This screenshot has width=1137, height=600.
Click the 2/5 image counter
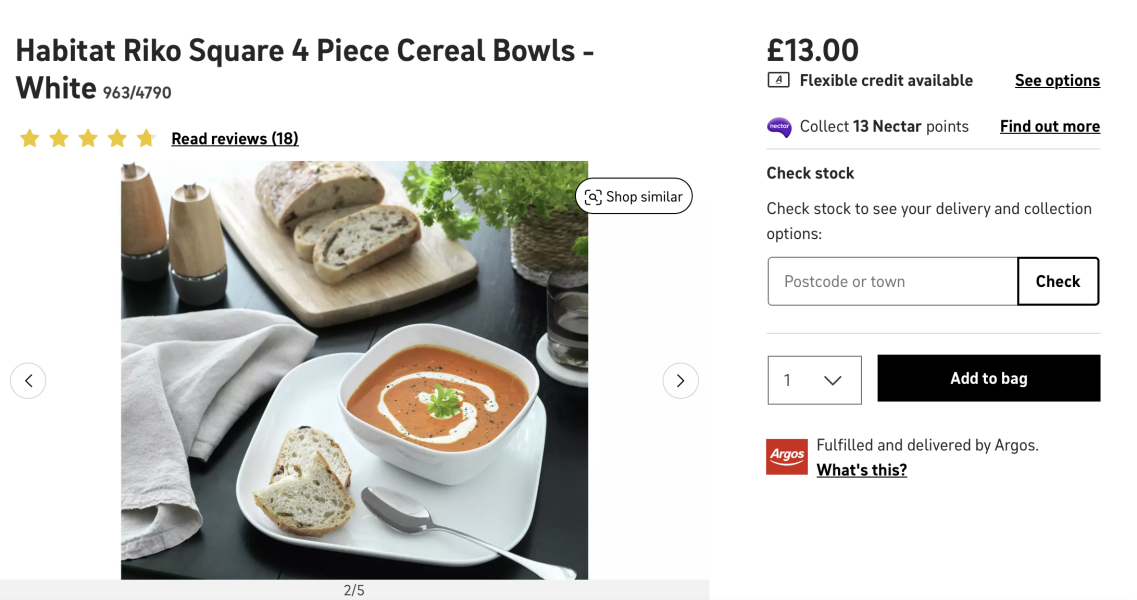pos(354,589)
